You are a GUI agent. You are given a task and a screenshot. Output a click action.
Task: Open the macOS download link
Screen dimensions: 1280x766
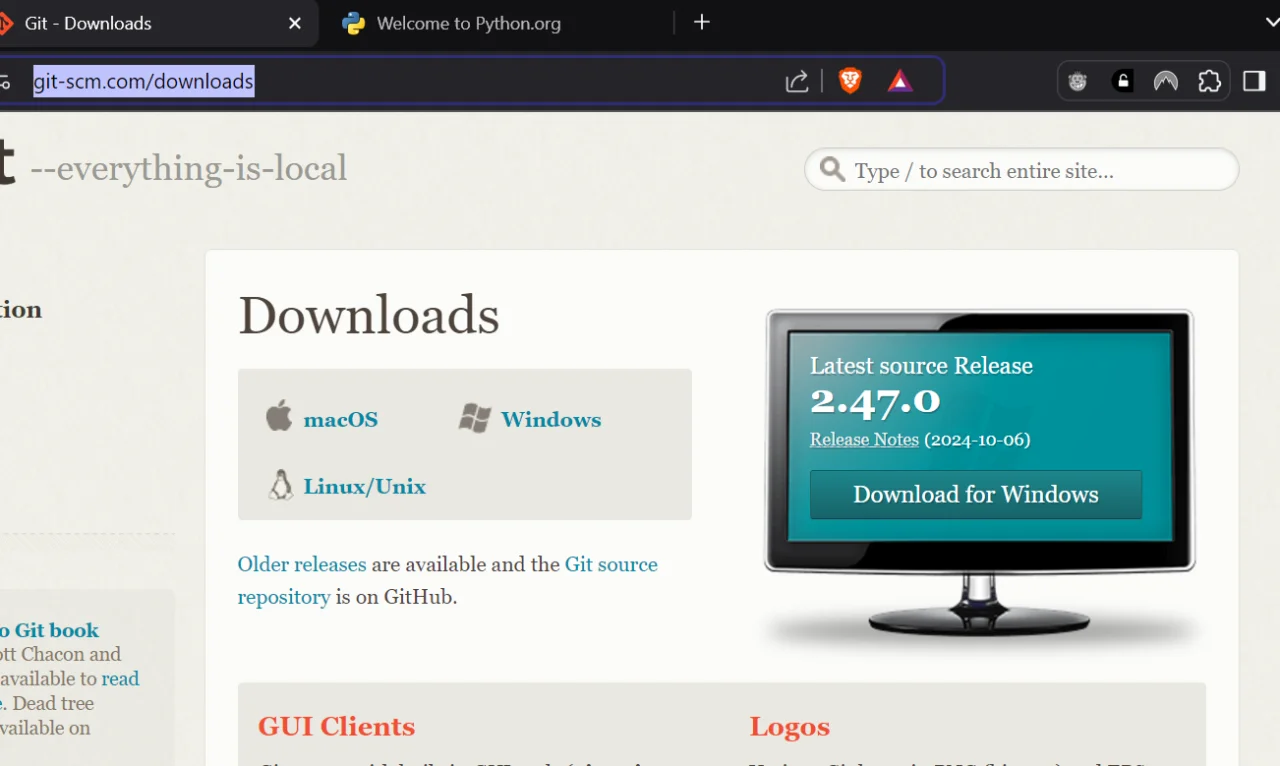(341, 420)
